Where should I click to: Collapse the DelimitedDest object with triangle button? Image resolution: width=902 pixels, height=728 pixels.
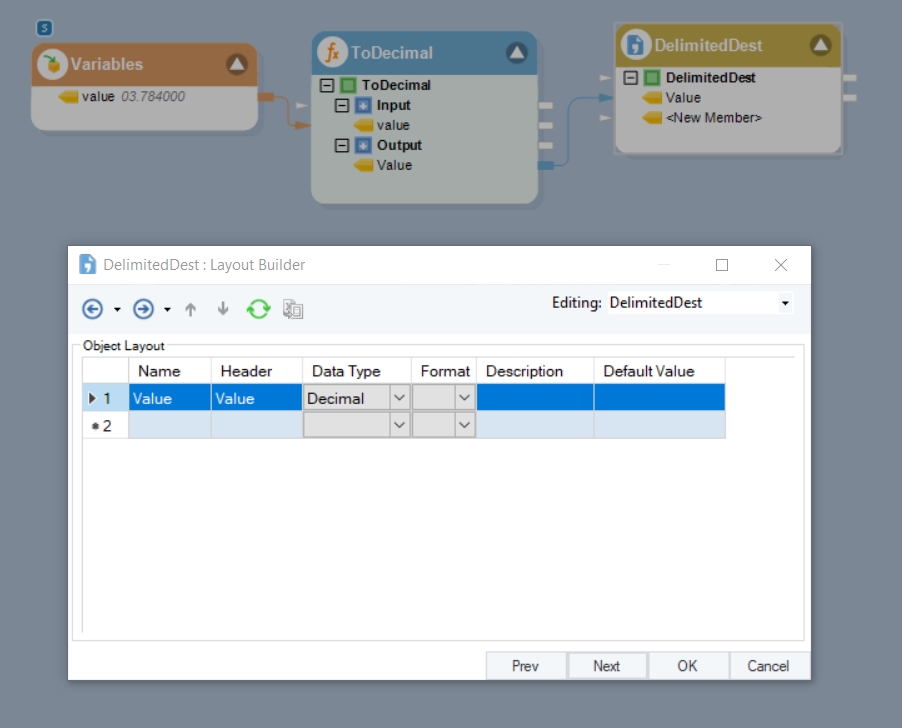pyautogui.click(x=820, y=45)
